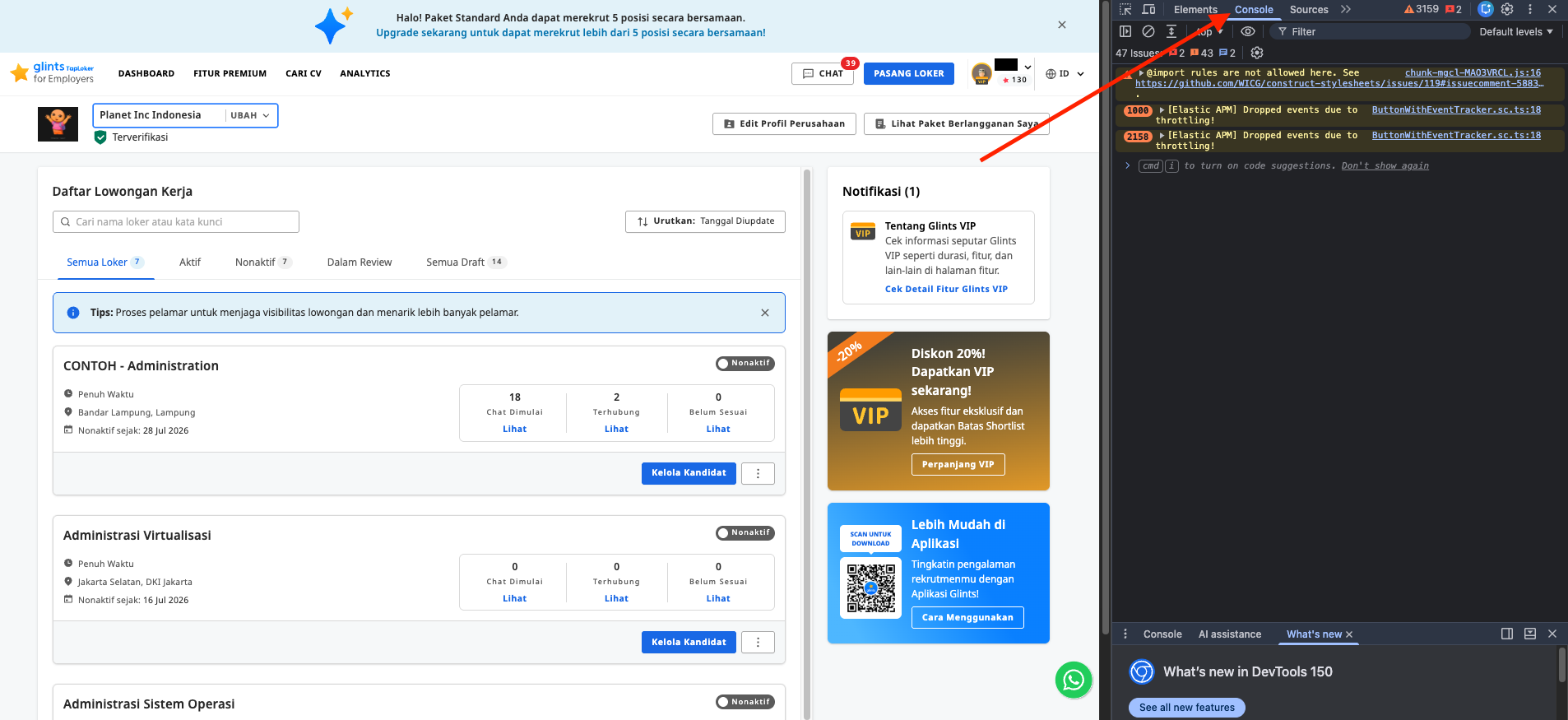
Task: Open console settings gear beside issue counts
Action: (1257, 53)
